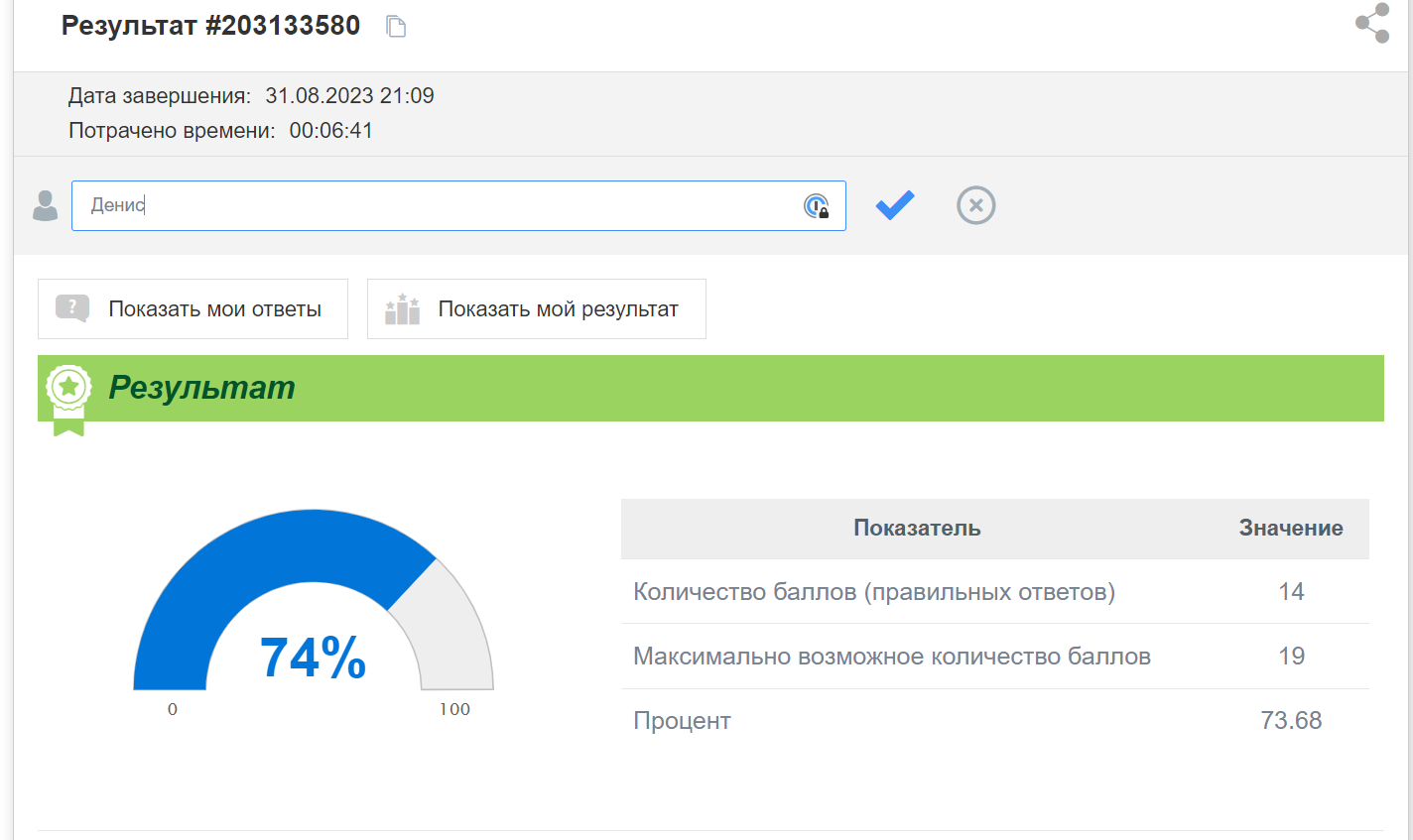Click the 'Показатель' column header

pyautogui.click(x=916, y=529)
